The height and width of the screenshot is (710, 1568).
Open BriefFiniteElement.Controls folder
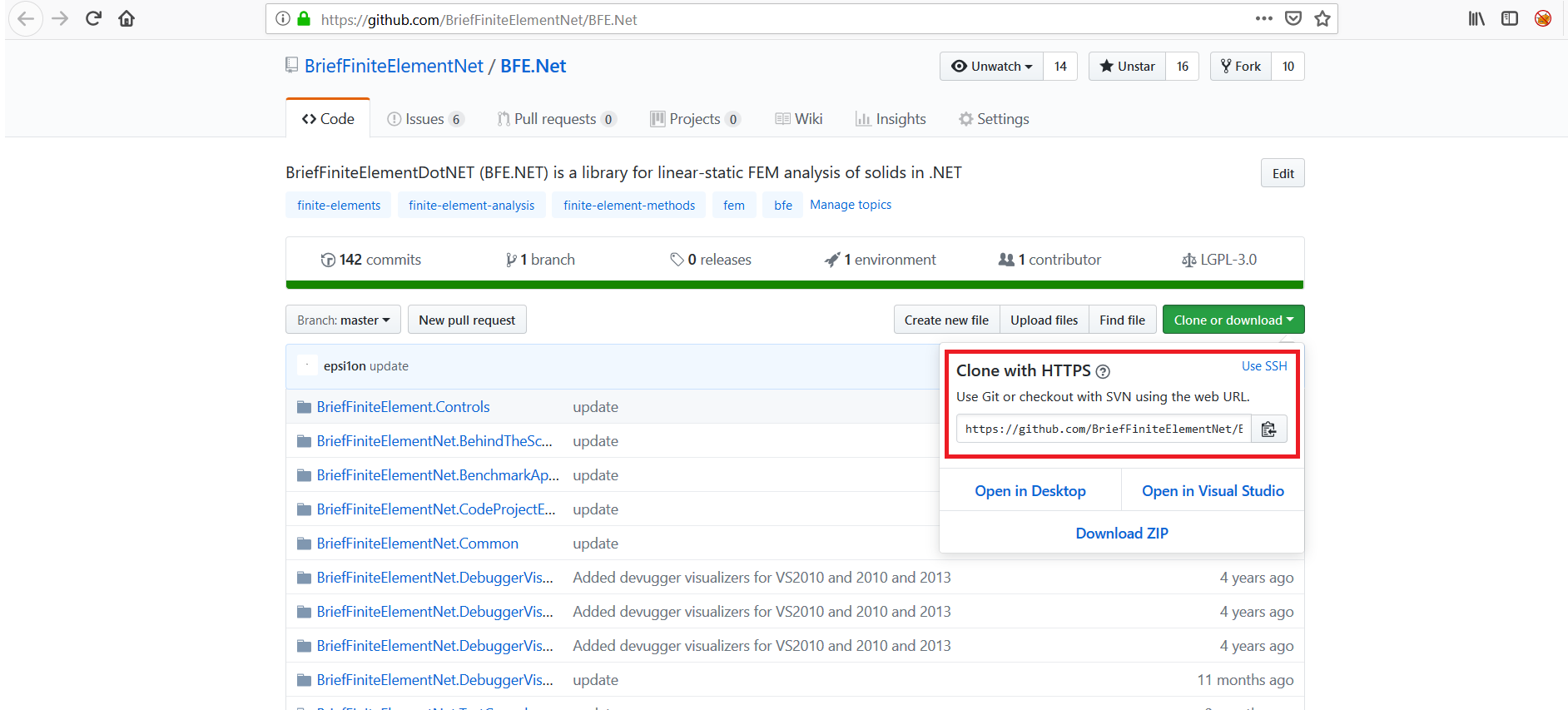click(x=403, y=407)
